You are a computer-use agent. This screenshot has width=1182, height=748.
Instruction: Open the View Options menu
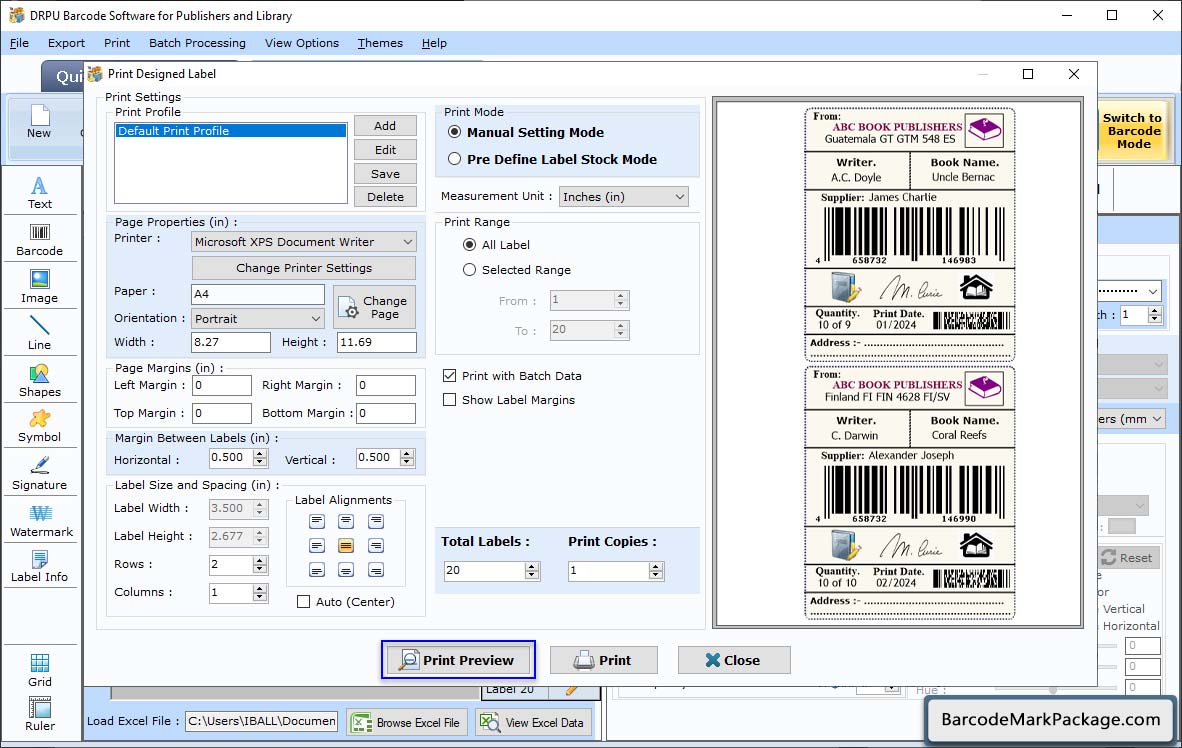302,43
